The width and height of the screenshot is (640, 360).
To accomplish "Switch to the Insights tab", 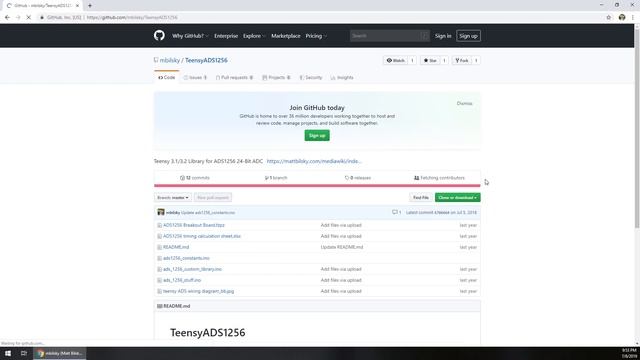I will tap(342, 77).
